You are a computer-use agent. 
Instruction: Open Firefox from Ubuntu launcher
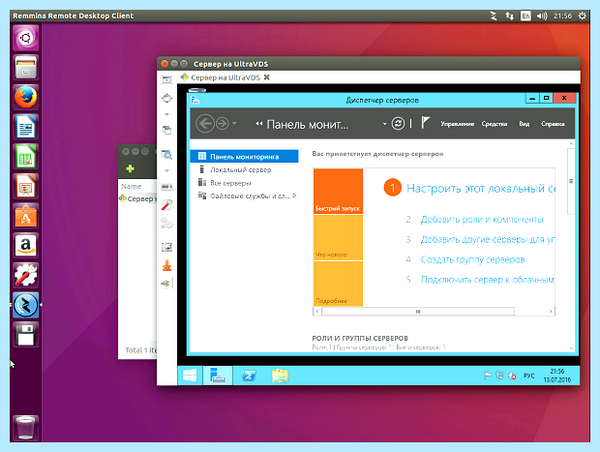point(26,97)
